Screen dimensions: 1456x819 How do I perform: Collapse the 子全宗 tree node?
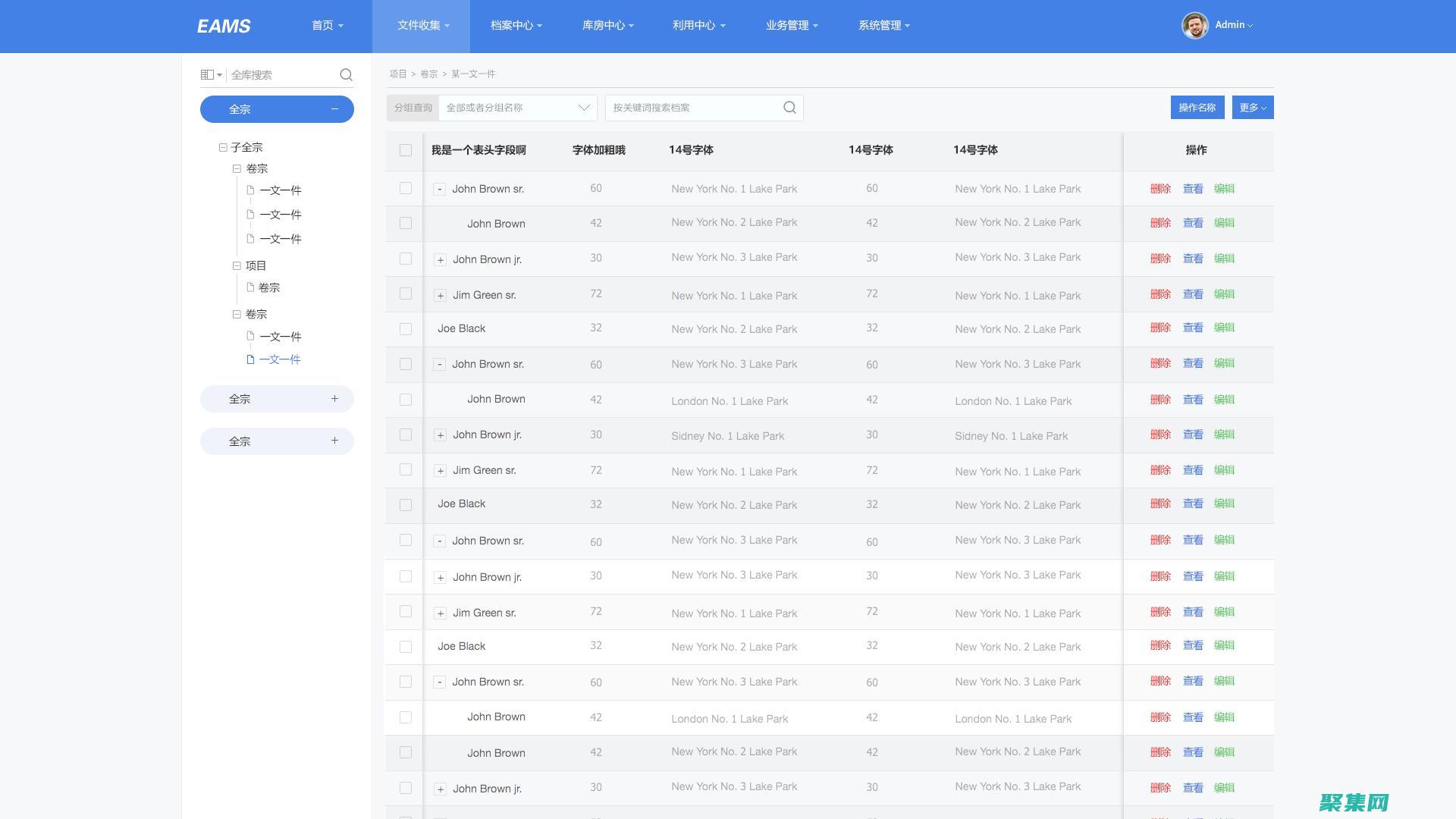(x=223, y=148)
